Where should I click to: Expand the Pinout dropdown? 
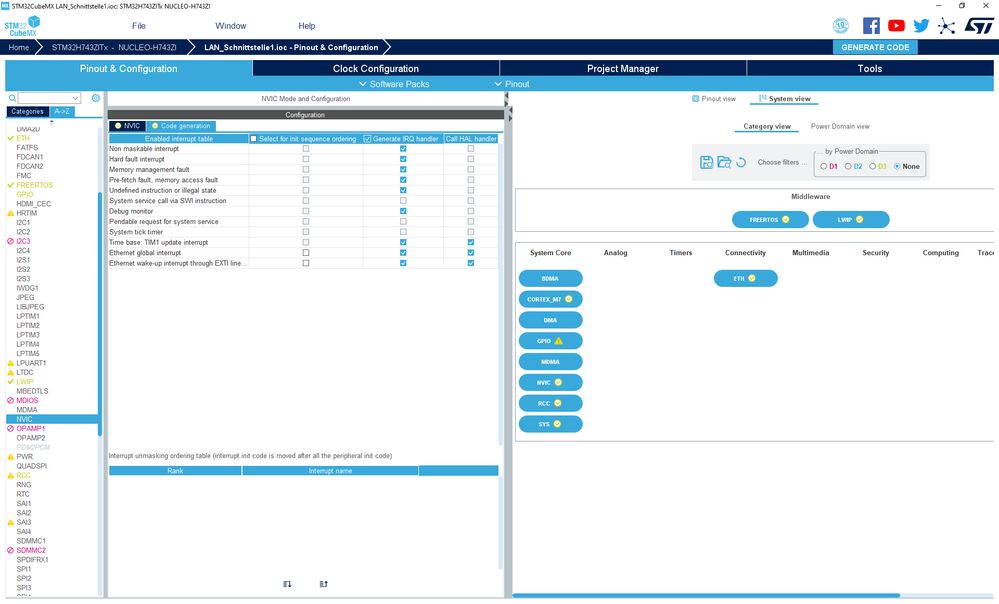[512, 84]
